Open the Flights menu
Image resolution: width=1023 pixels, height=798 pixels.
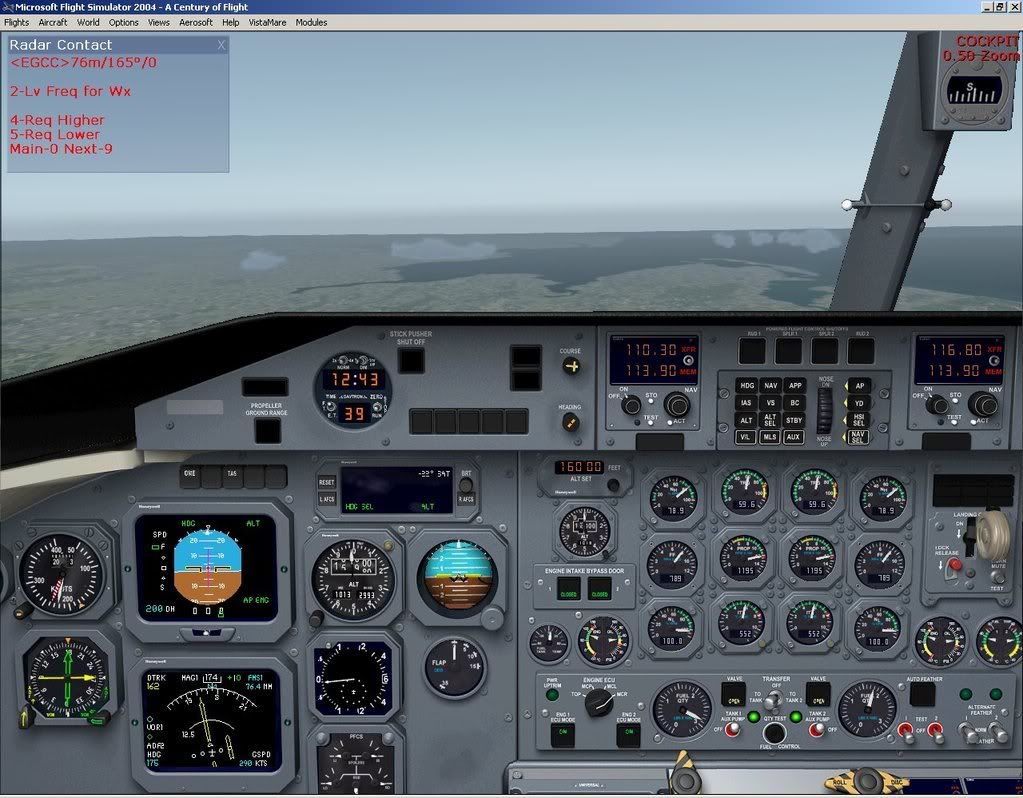pyautogui.click(x=16, y=22)
